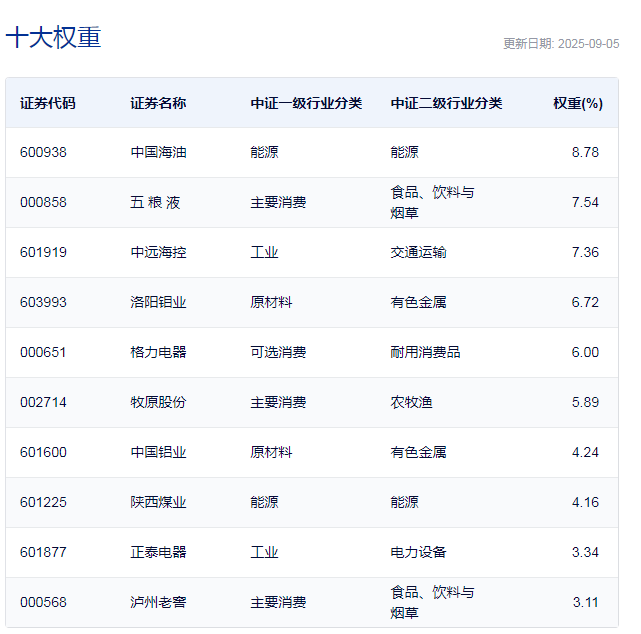Click the 五粮液 name cell
This screenshot has width=641, height=634.
(x=155, y=202)
